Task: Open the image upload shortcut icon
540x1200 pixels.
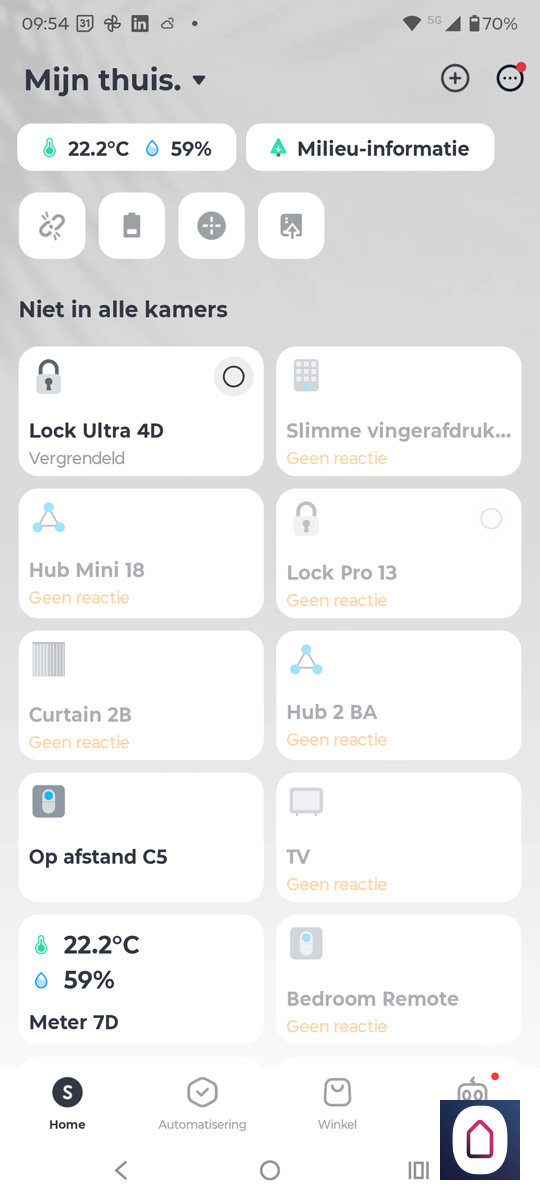Action: coord(292,226)
